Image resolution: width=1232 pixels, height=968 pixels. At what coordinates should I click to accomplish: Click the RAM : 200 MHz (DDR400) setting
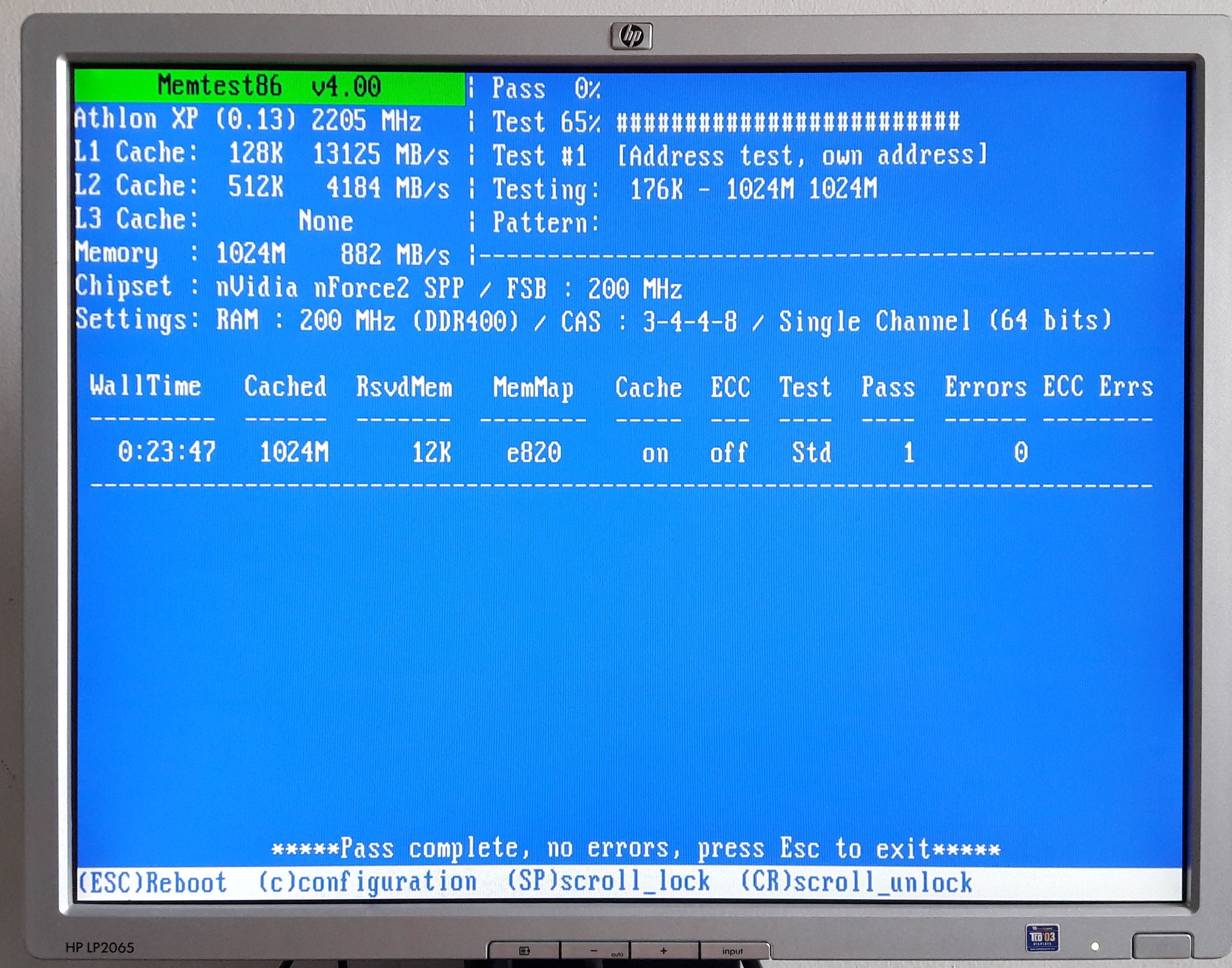[x=367, y=321]
